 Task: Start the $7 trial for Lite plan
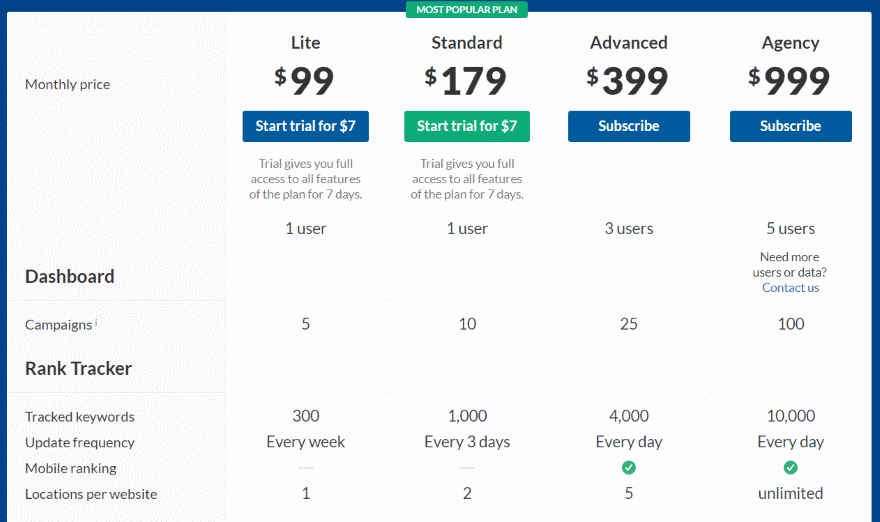pos(306,126)
